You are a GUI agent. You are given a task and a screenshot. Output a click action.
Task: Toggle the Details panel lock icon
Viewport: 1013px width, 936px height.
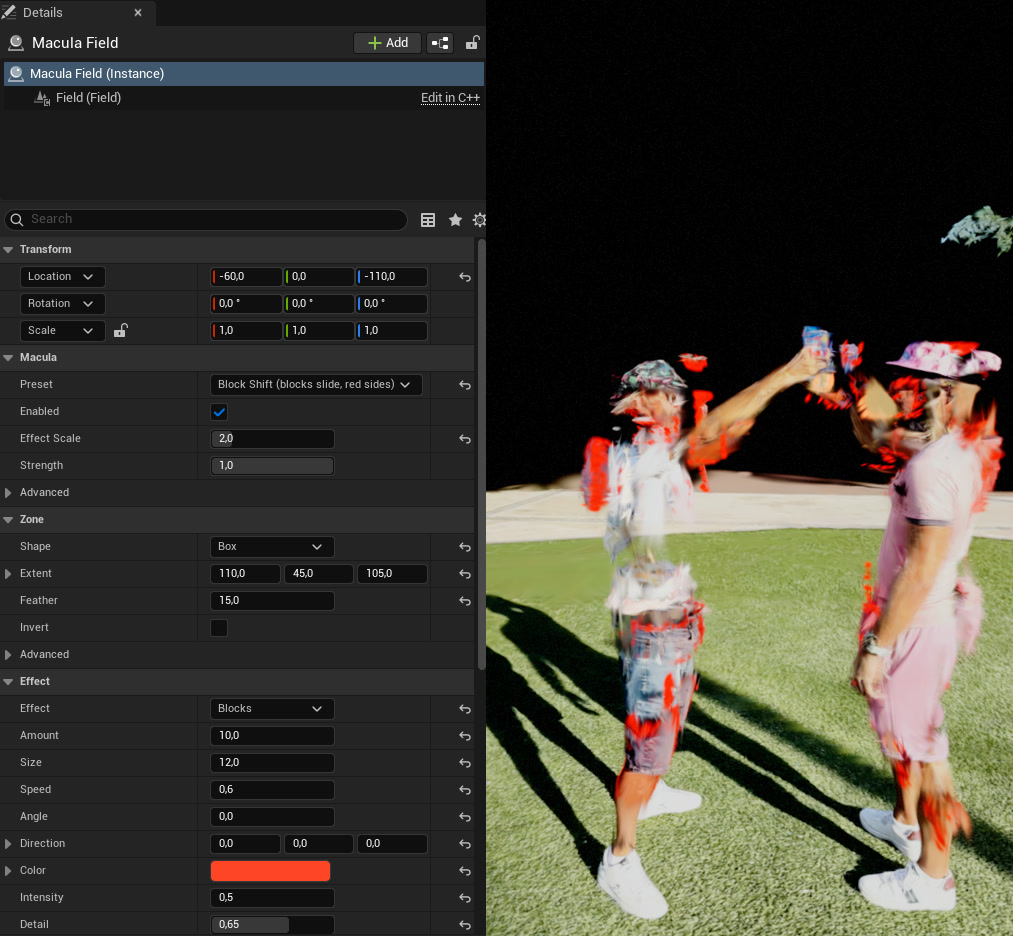472,43
